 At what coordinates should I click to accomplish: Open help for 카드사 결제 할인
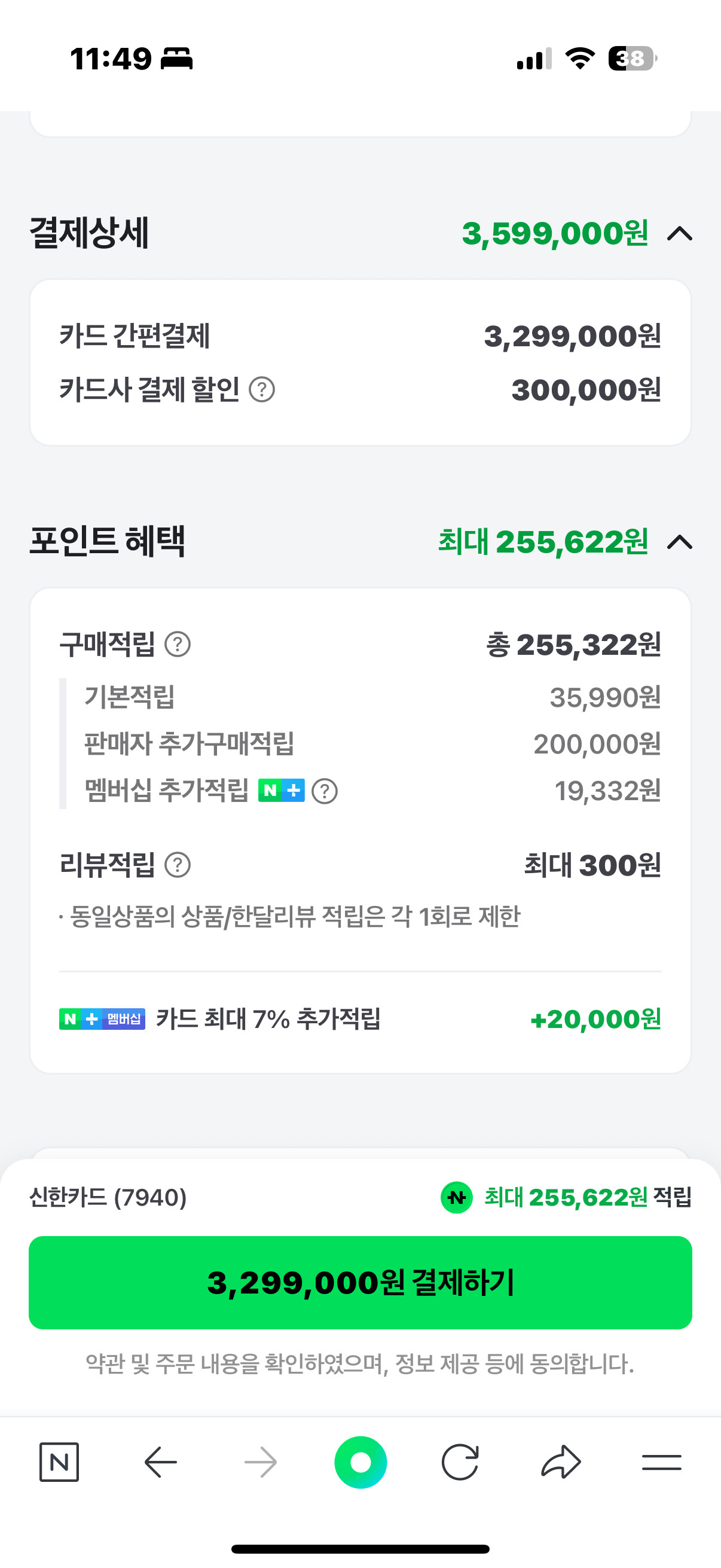(x=262, y=389)
